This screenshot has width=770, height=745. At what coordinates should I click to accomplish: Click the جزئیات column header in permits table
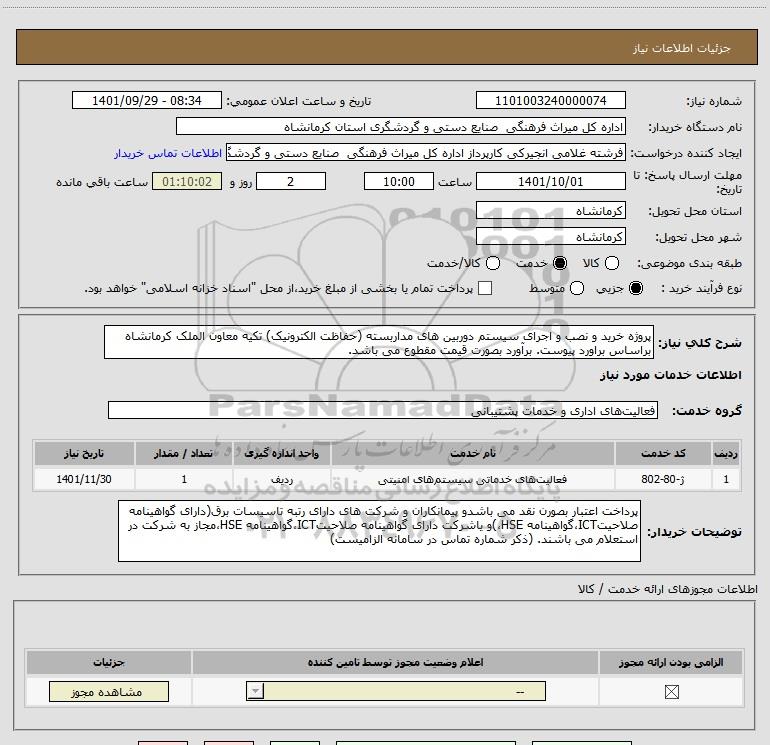pyautogui.click(x=109, y=662)
